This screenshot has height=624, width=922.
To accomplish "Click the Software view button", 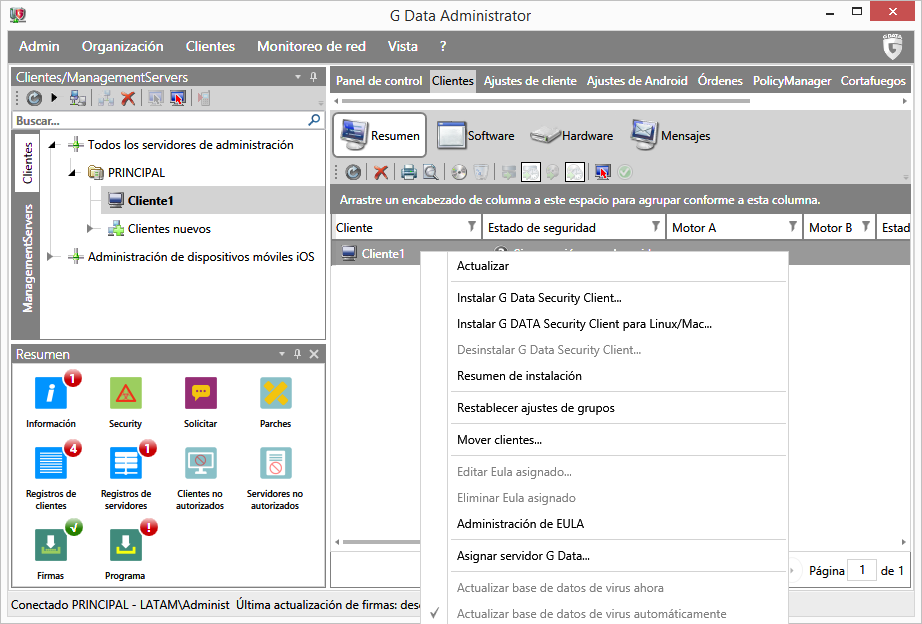I will coord(476,136).
